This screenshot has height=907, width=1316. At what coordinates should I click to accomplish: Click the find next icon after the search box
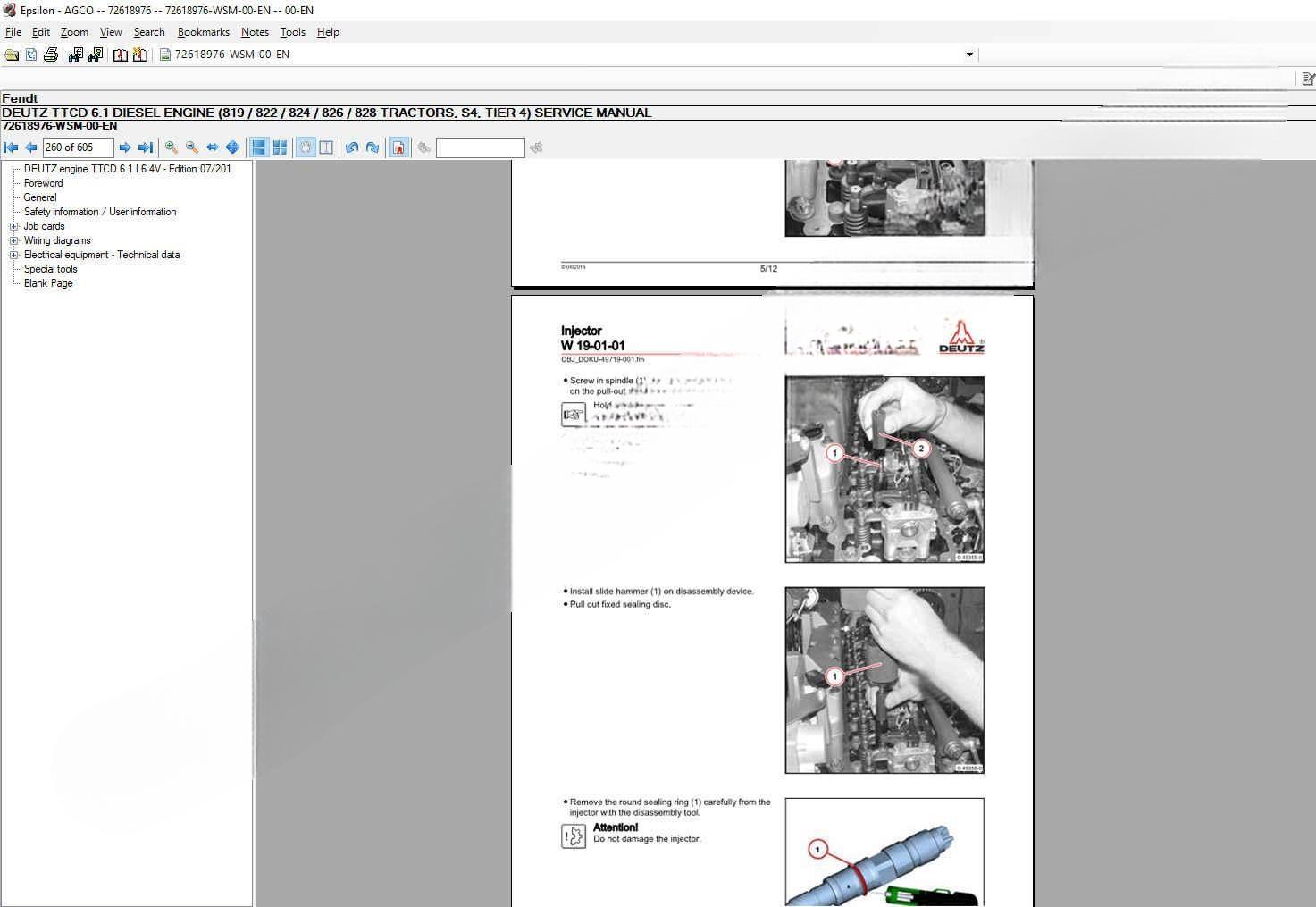pyautogui.click(x=536, y=147)
